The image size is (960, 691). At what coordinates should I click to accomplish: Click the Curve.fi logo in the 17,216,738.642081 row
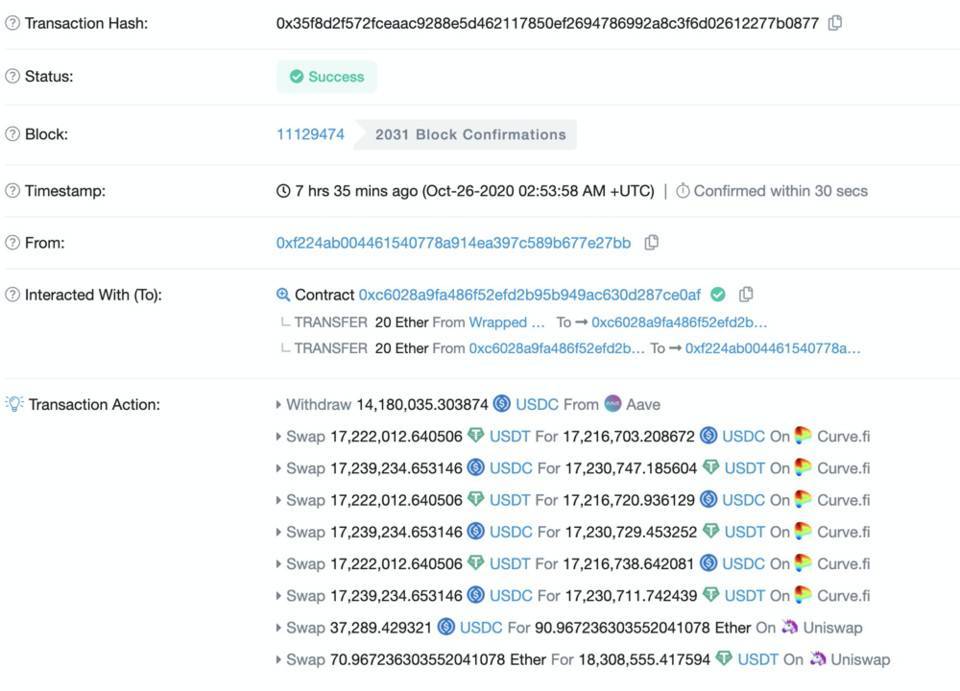[x=803, y=563]
